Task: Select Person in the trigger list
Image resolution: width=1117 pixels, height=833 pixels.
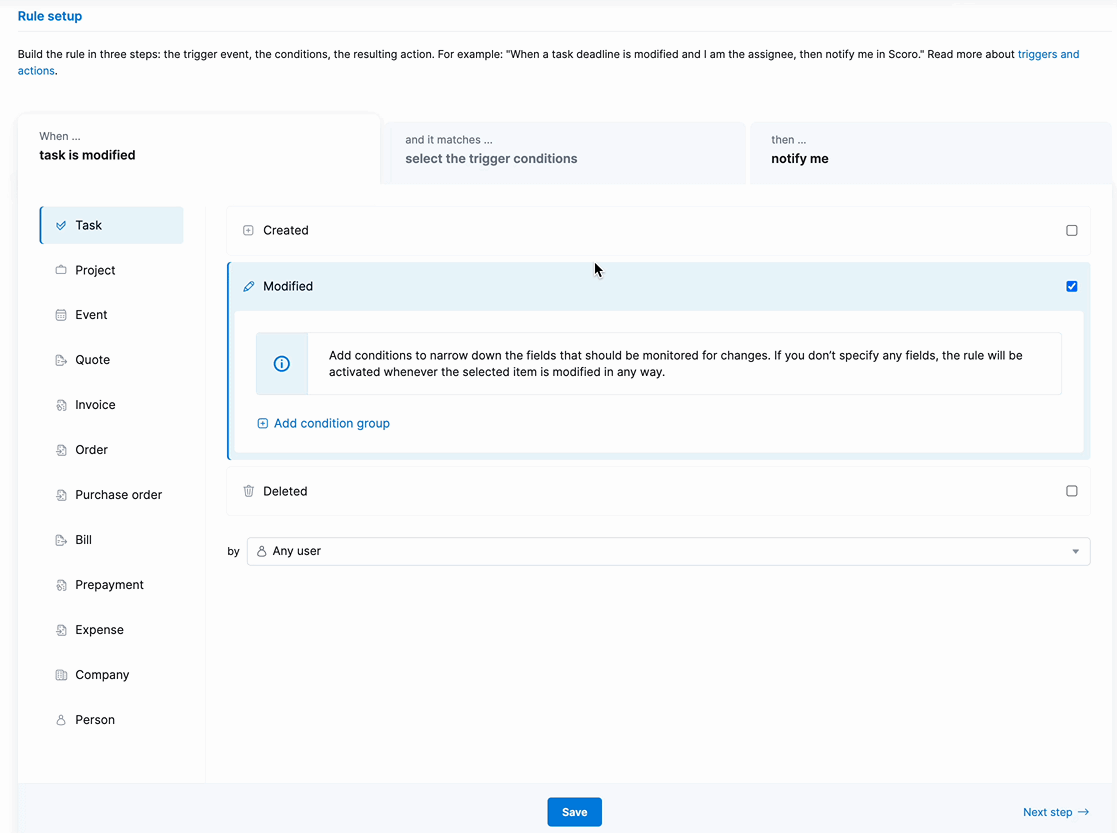Action: (x=111, y=720)
